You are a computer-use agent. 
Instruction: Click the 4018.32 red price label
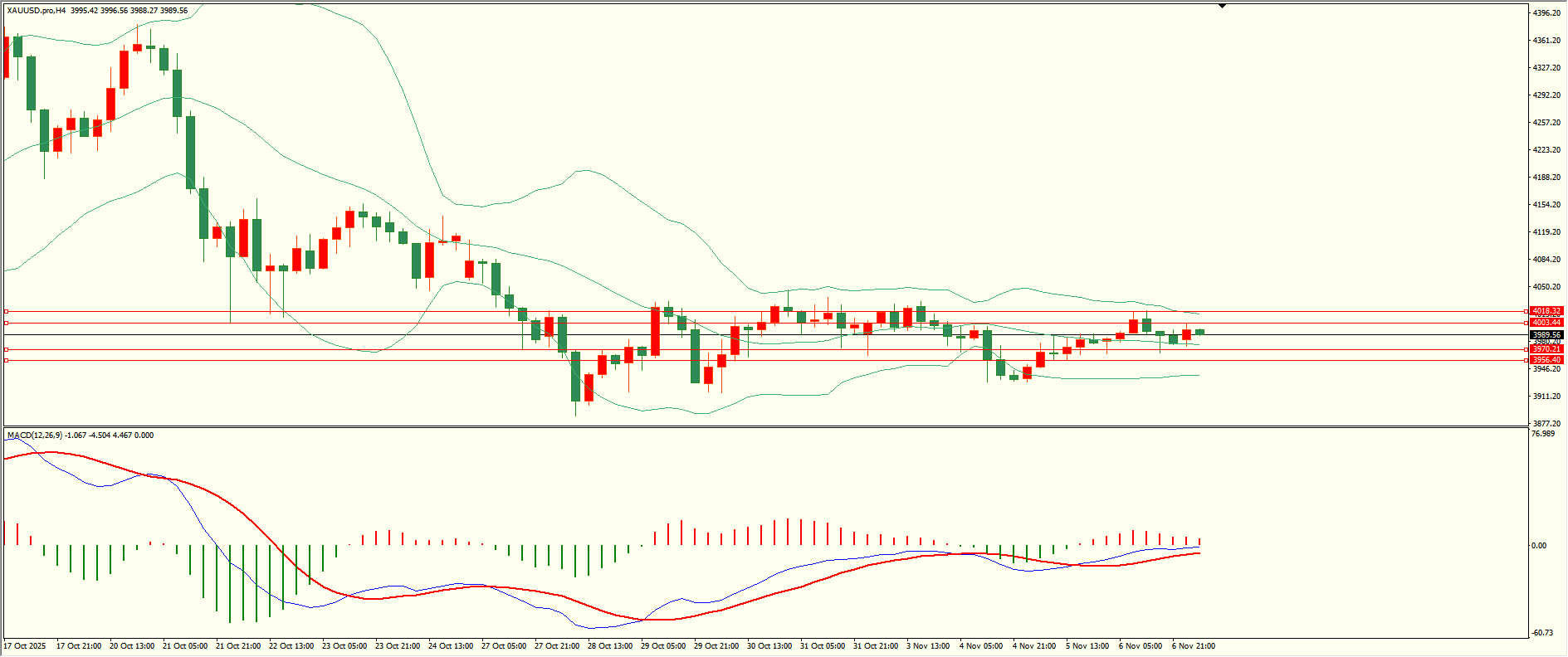1546,312
